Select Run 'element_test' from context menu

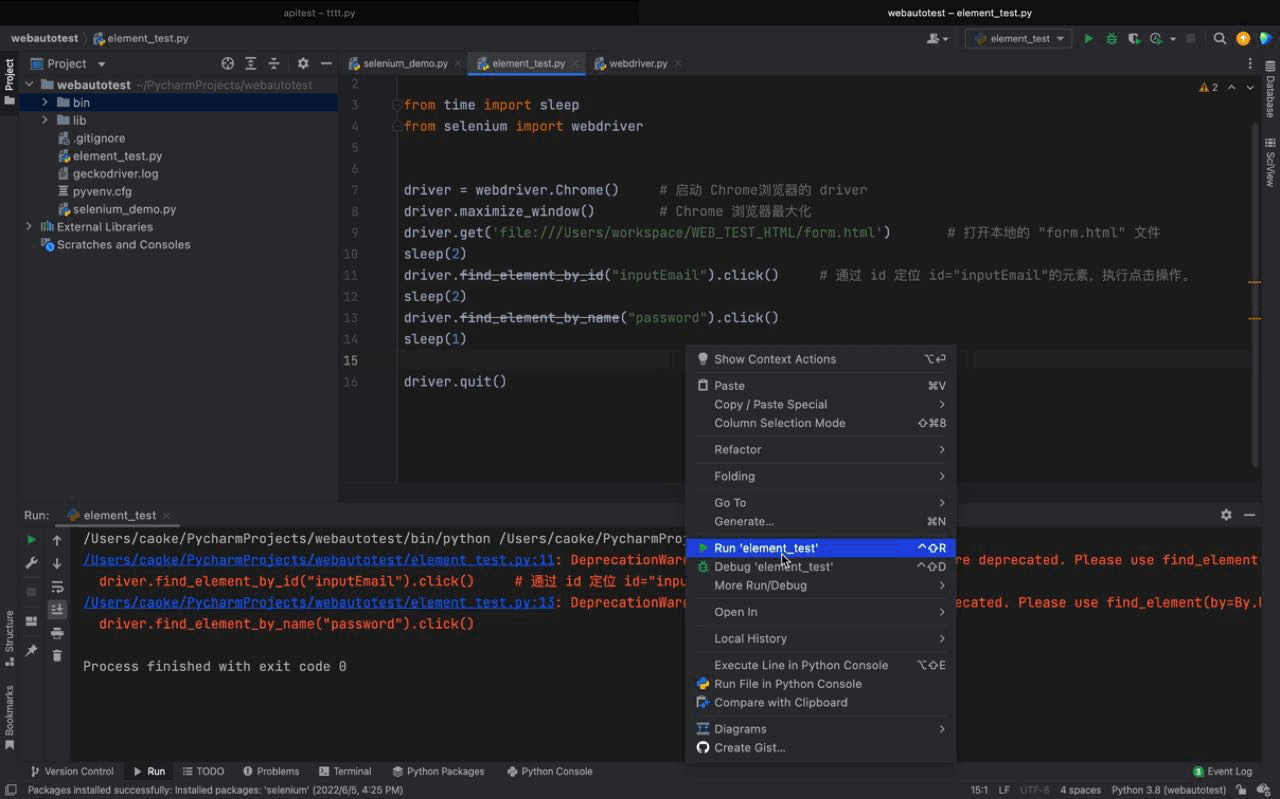(766, 548)
